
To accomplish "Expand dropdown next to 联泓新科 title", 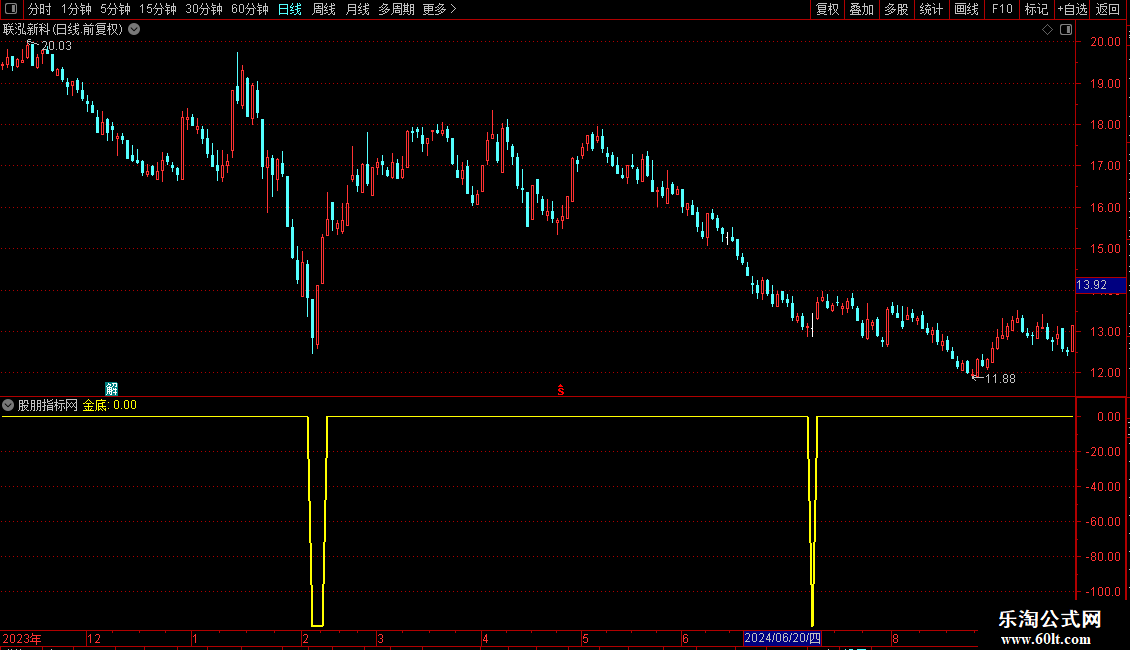I will 134,29.
